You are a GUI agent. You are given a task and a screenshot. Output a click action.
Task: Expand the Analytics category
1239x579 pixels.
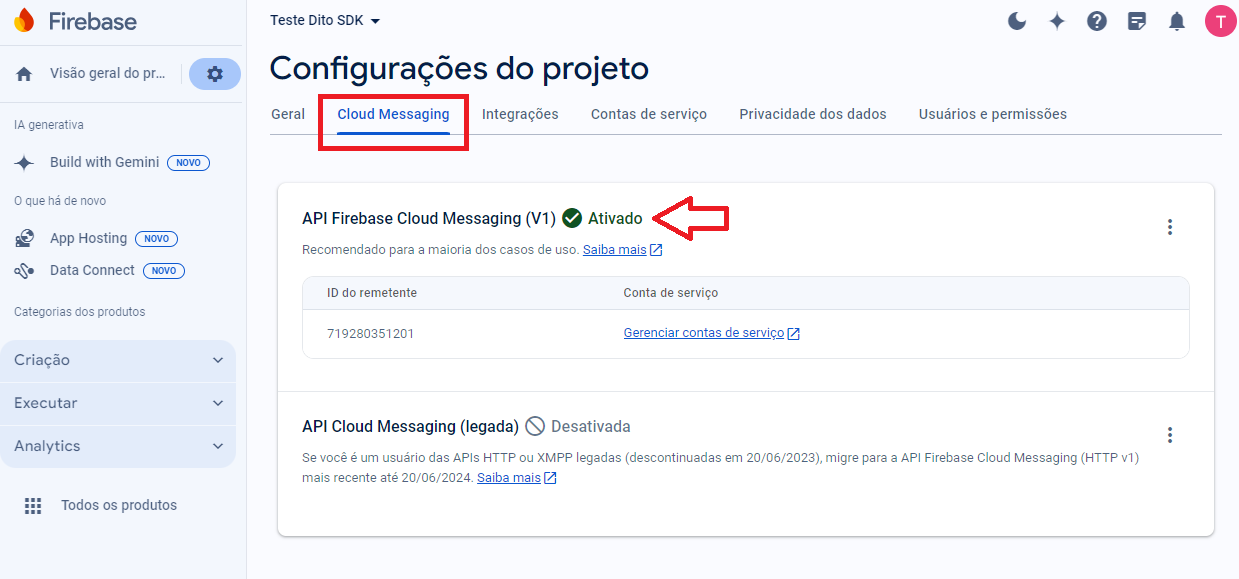click(x=119, y=446)
